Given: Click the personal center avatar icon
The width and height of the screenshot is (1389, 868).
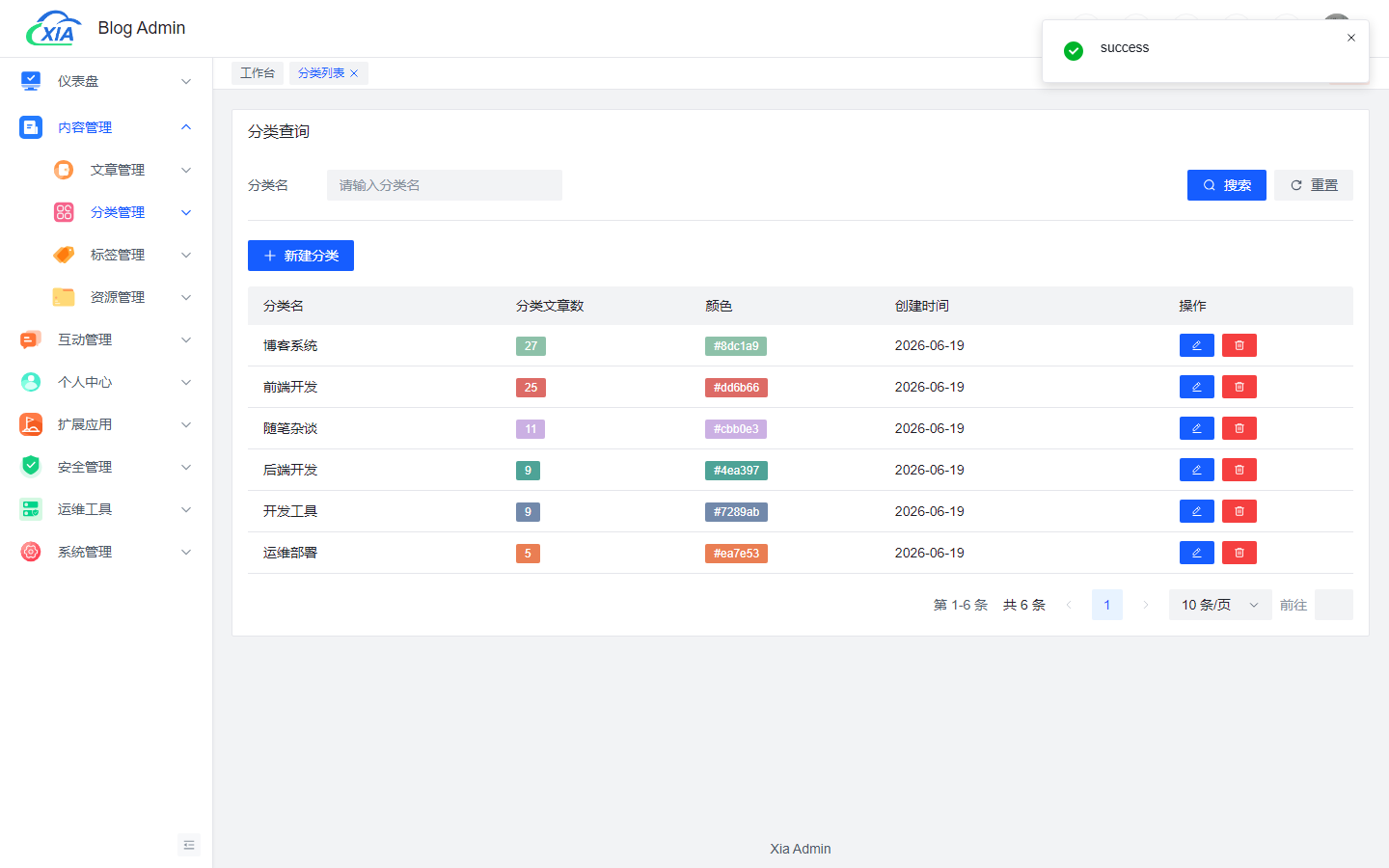Looking at the screenshot, I should (x=31, y=382).
